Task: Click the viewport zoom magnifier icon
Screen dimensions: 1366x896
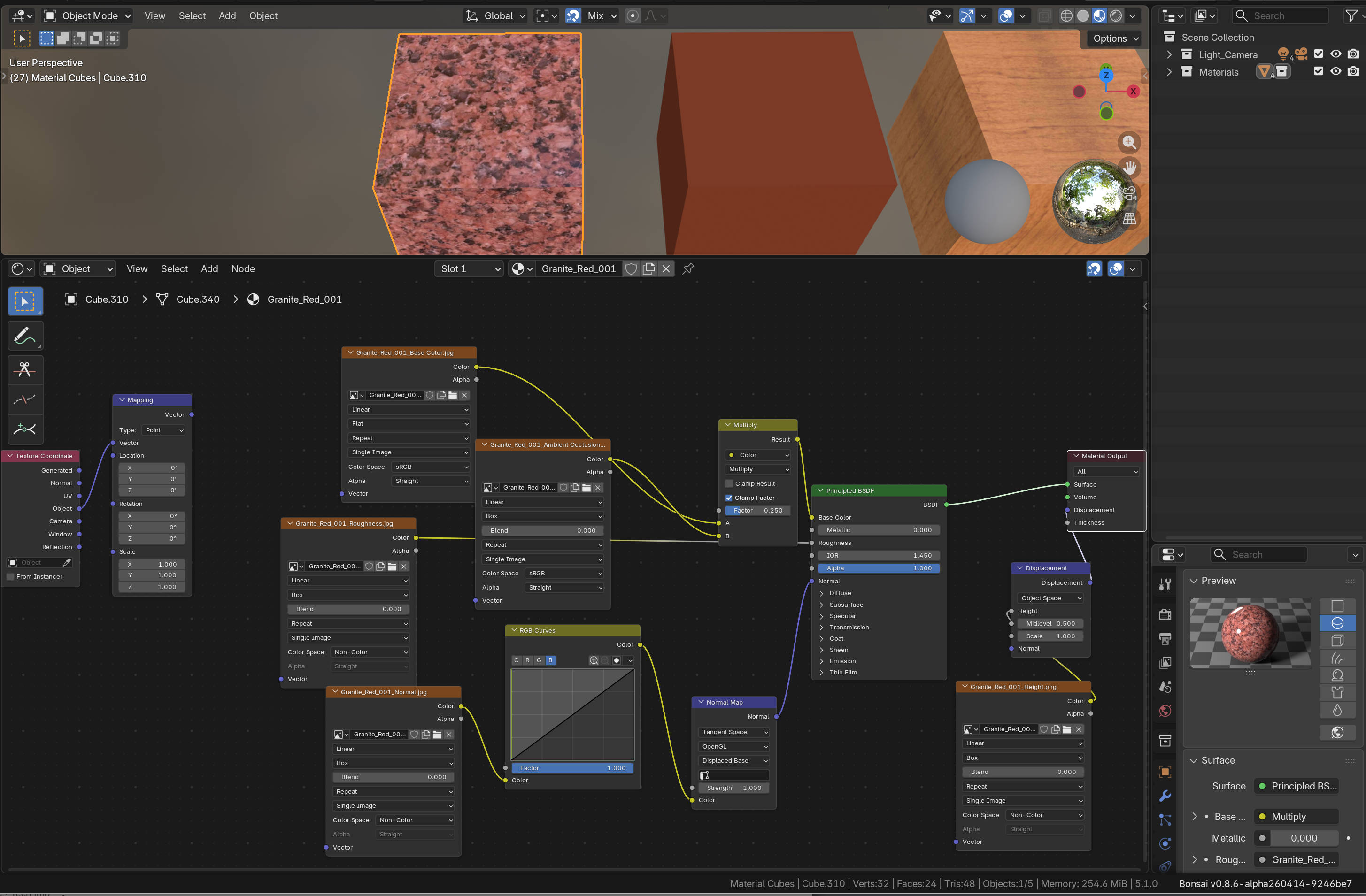Action: 1129,142
